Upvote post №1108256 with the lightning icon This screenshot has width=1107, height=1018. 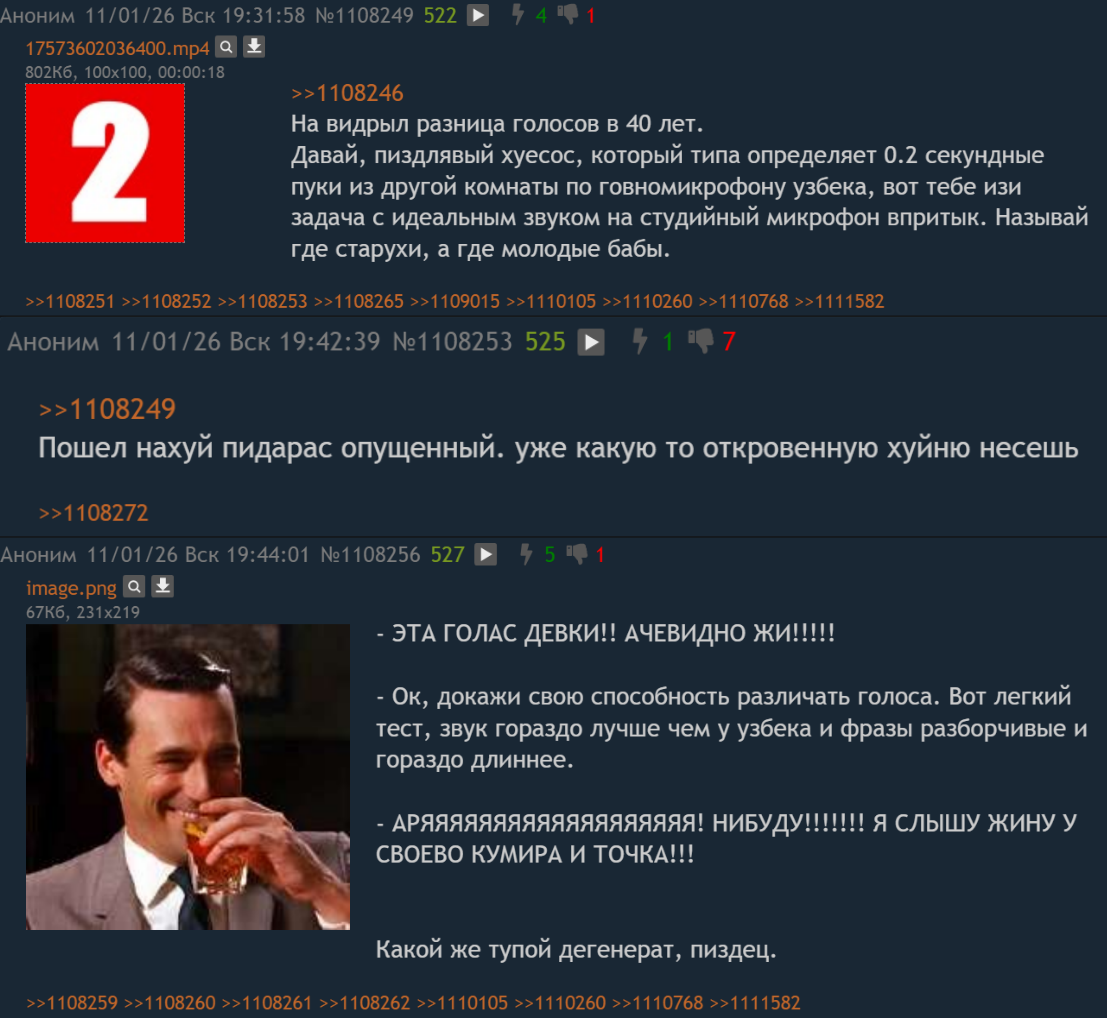click(x=526, y=554)
